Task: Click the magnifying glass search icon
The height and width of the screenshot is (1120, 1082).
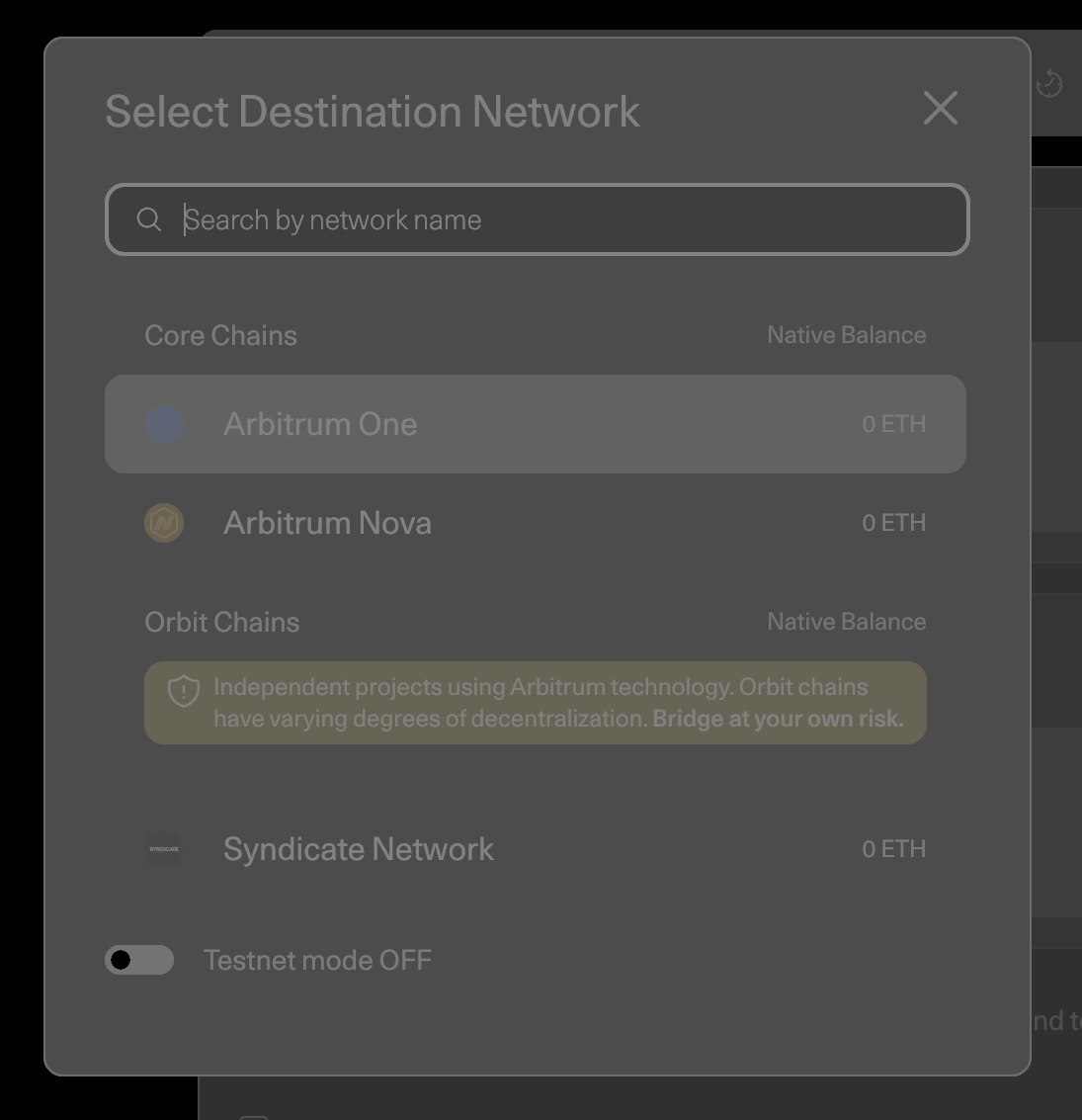Action: [x=149, y=219]
